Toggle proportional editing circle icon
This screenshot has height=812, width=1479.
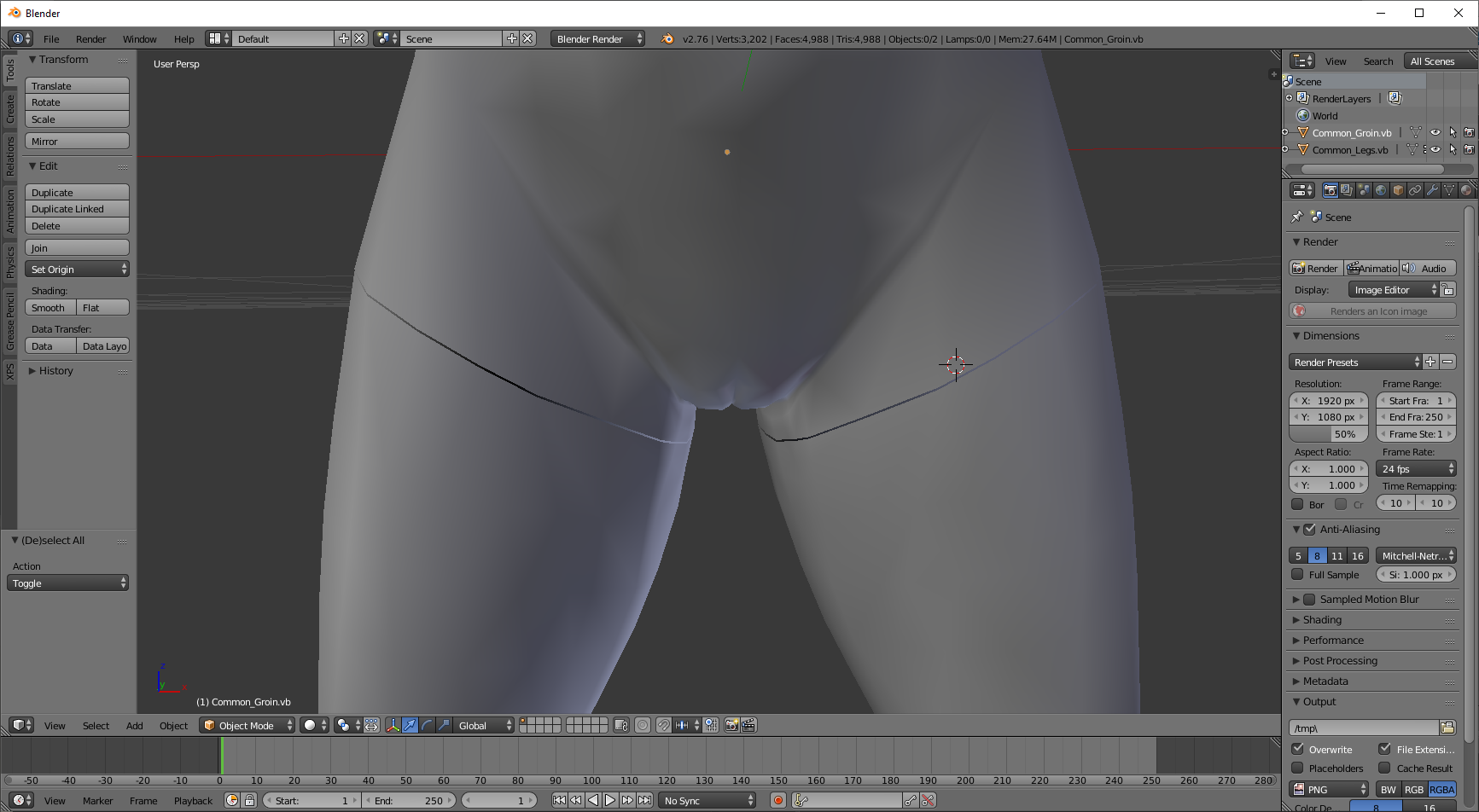(643, 725)
